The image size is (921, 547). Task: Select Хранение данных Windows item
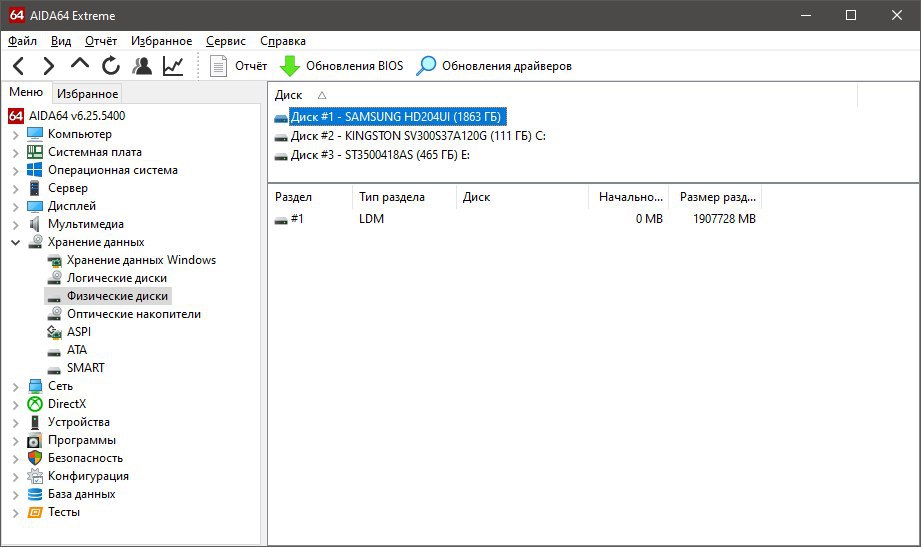[141, 260]
